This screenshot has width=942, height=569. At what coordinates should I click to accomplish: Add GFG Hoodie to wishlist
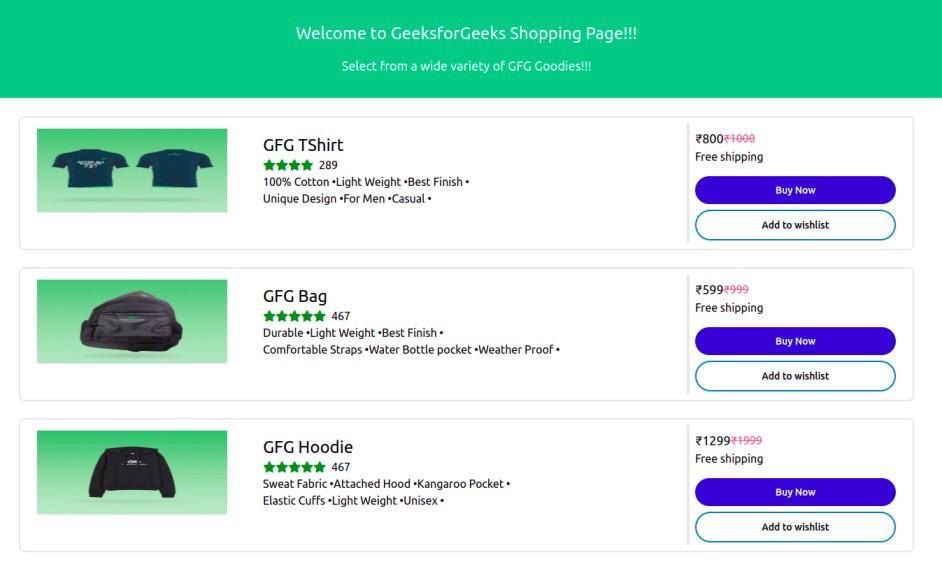[x=795, y=526]
